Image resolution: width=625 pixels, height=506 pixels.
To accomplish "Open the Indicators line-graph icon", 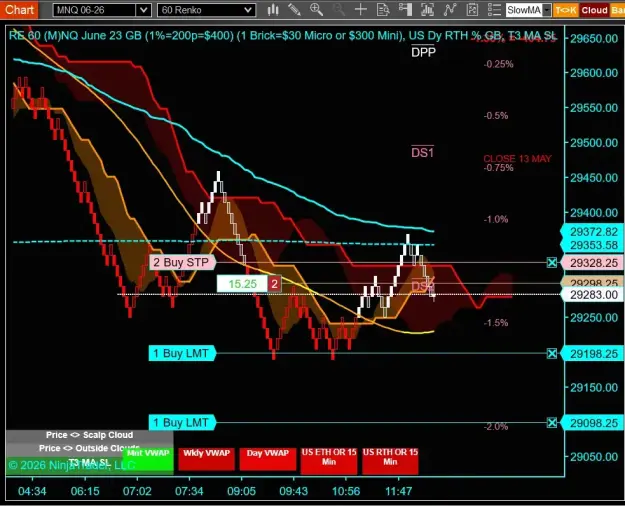I will pos(450,10).
